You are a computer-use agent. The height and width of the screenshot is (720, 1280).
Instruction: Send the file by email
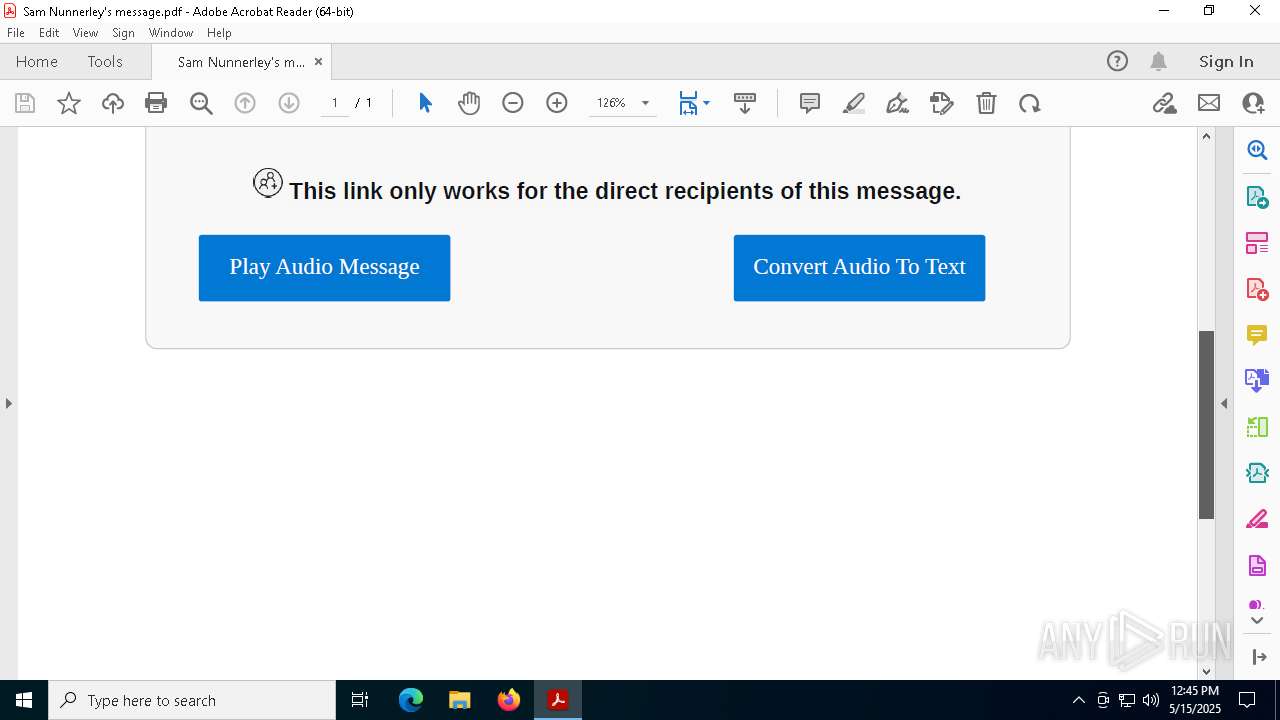1209,103
